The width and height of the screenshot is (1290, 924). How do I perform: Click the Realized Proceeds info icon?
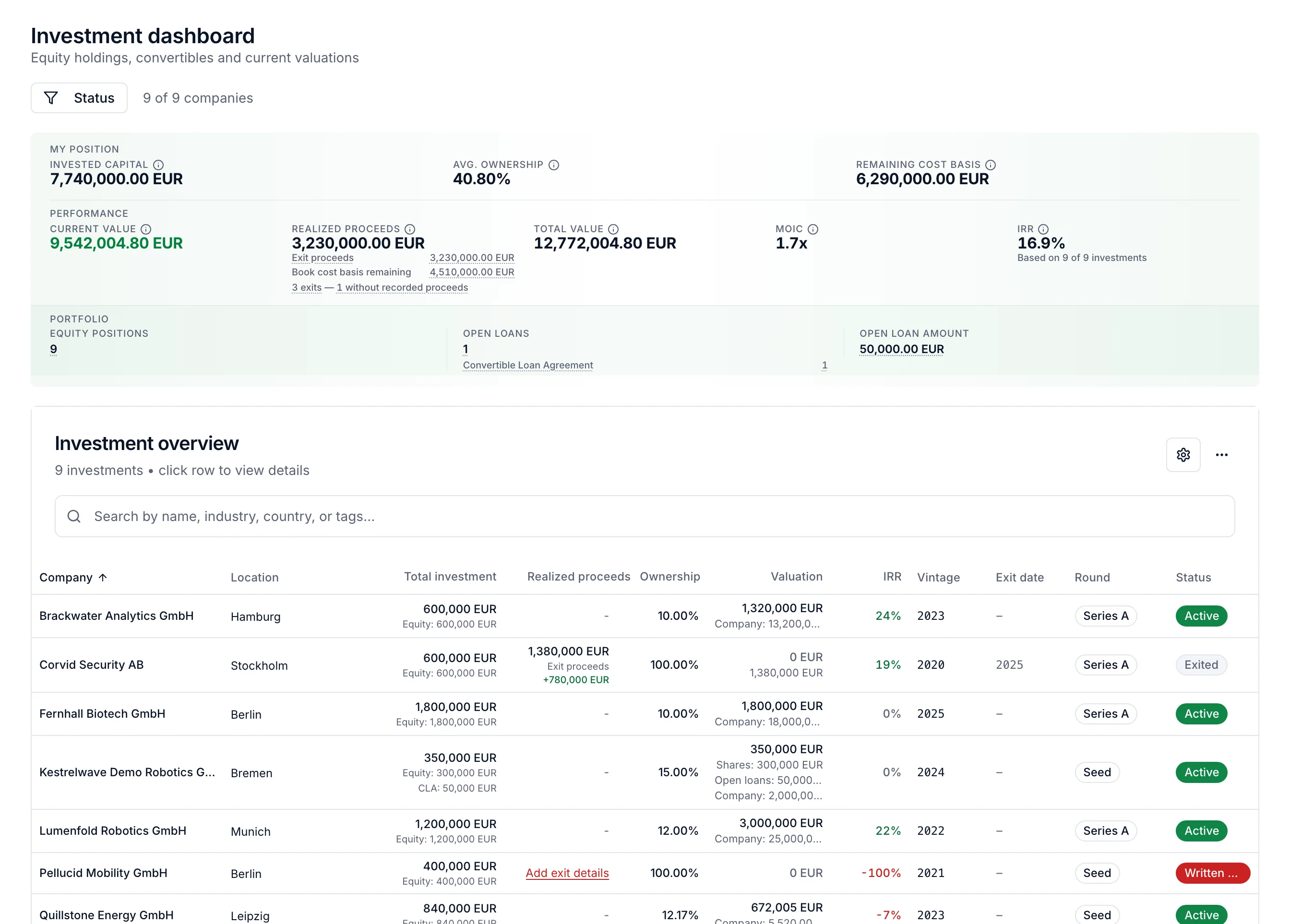[410, 229]
